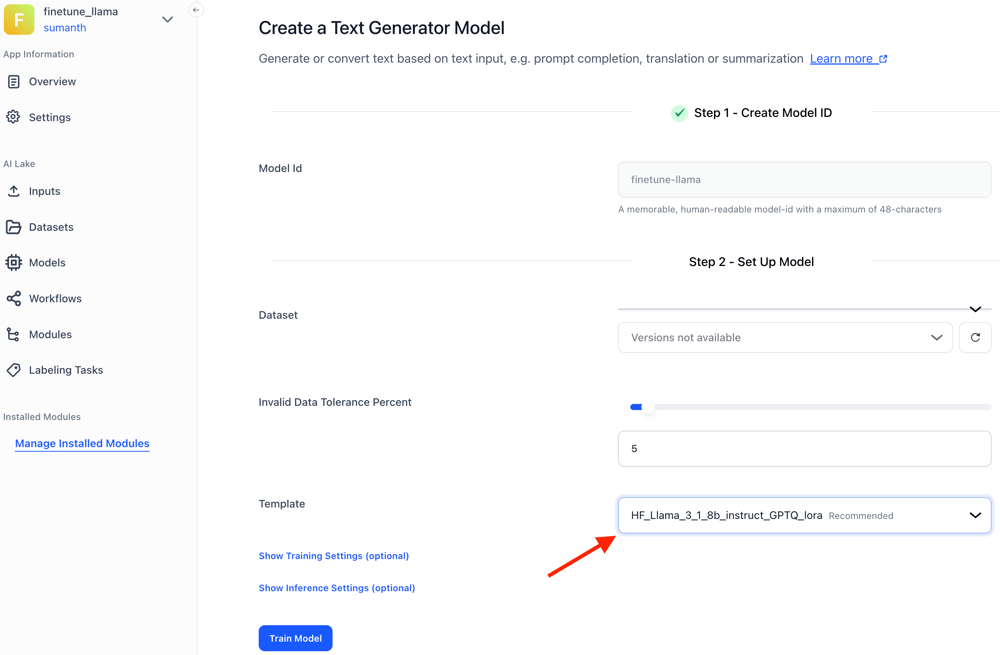Click the Modules branch icon
Screen dimensions: 1000x655
click(x=14, y=335)
